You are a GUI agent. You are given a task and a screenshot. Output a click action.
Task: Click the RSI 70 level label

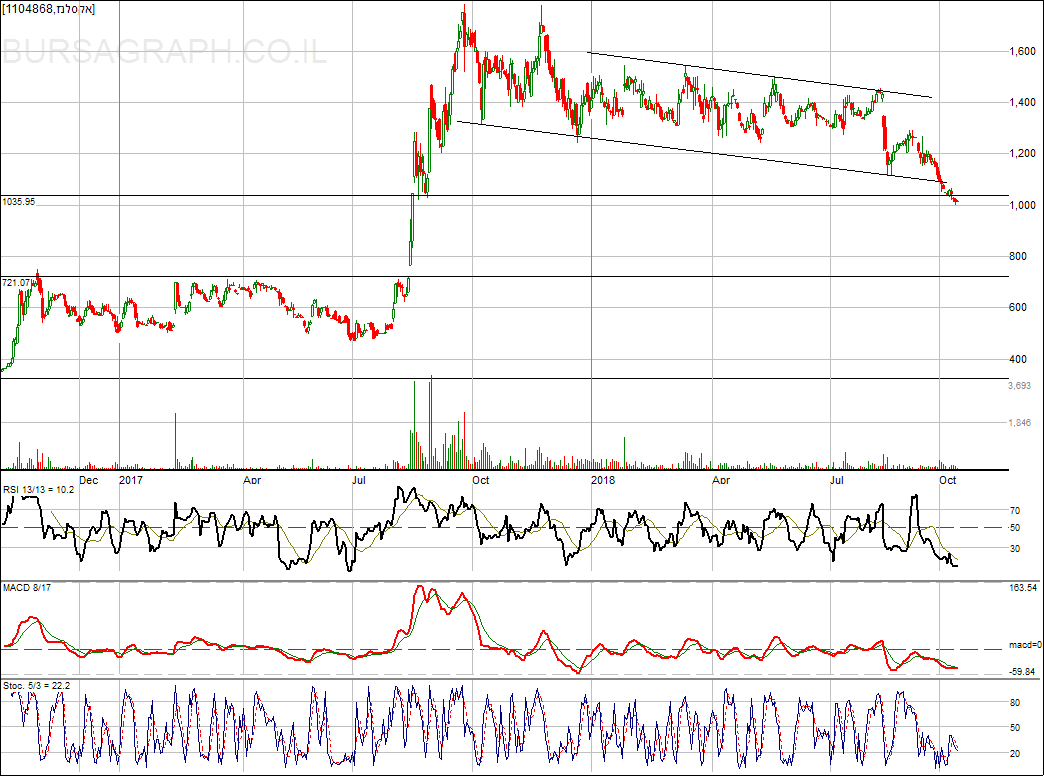pos(1015,511)
